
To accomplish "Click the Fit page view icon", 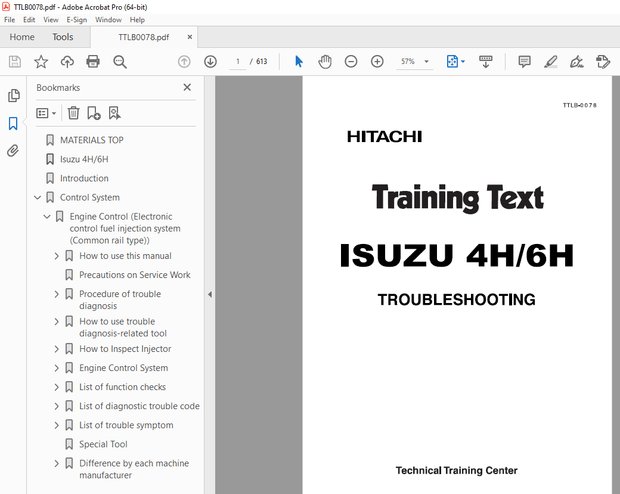I will [452, 62].
